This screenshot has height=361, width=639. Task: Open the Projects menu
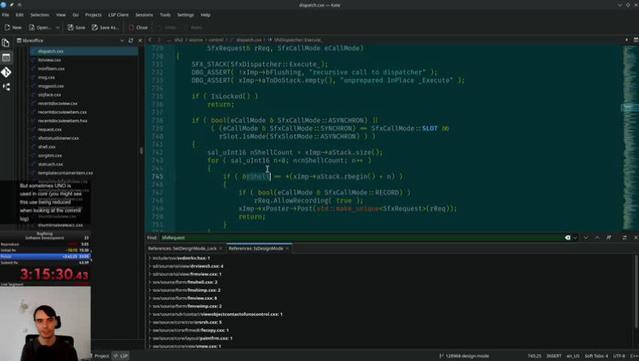coord(93,15)
